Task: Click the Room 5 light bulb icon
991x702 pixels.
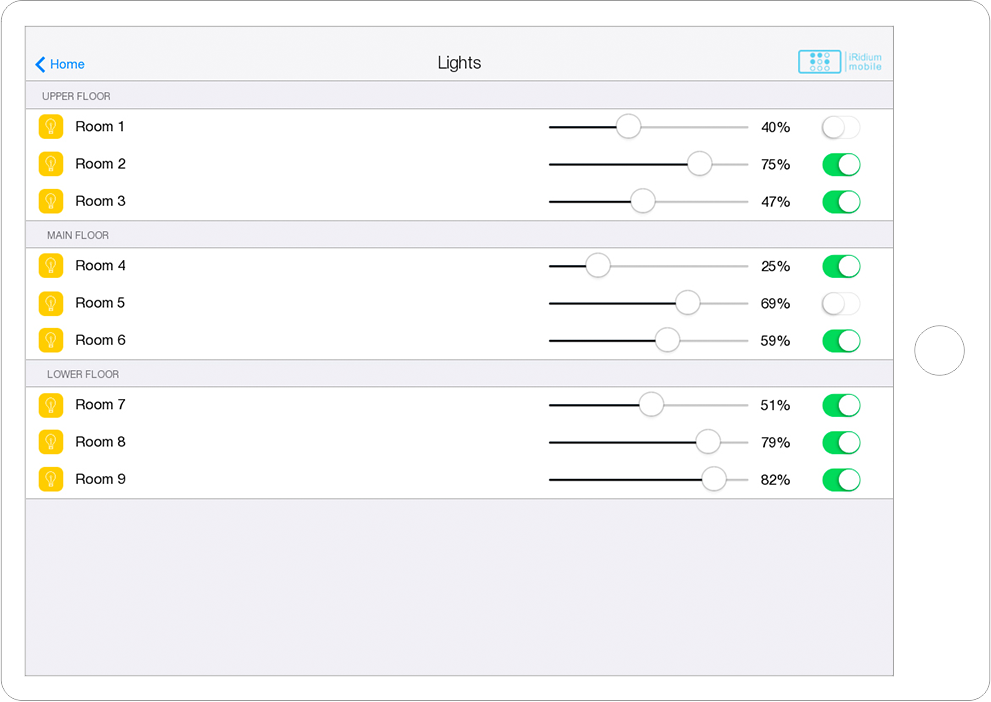Action: tap(51, 303)
